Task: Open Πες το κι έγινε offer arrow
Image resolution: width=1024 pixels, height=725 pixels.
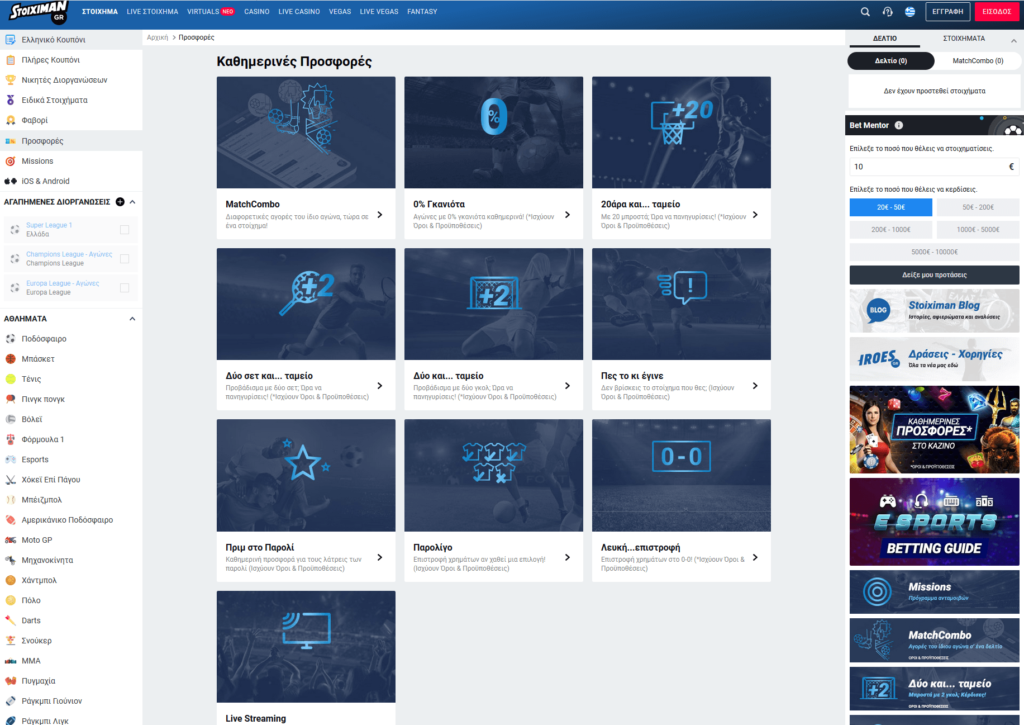Action: [755, 386]
